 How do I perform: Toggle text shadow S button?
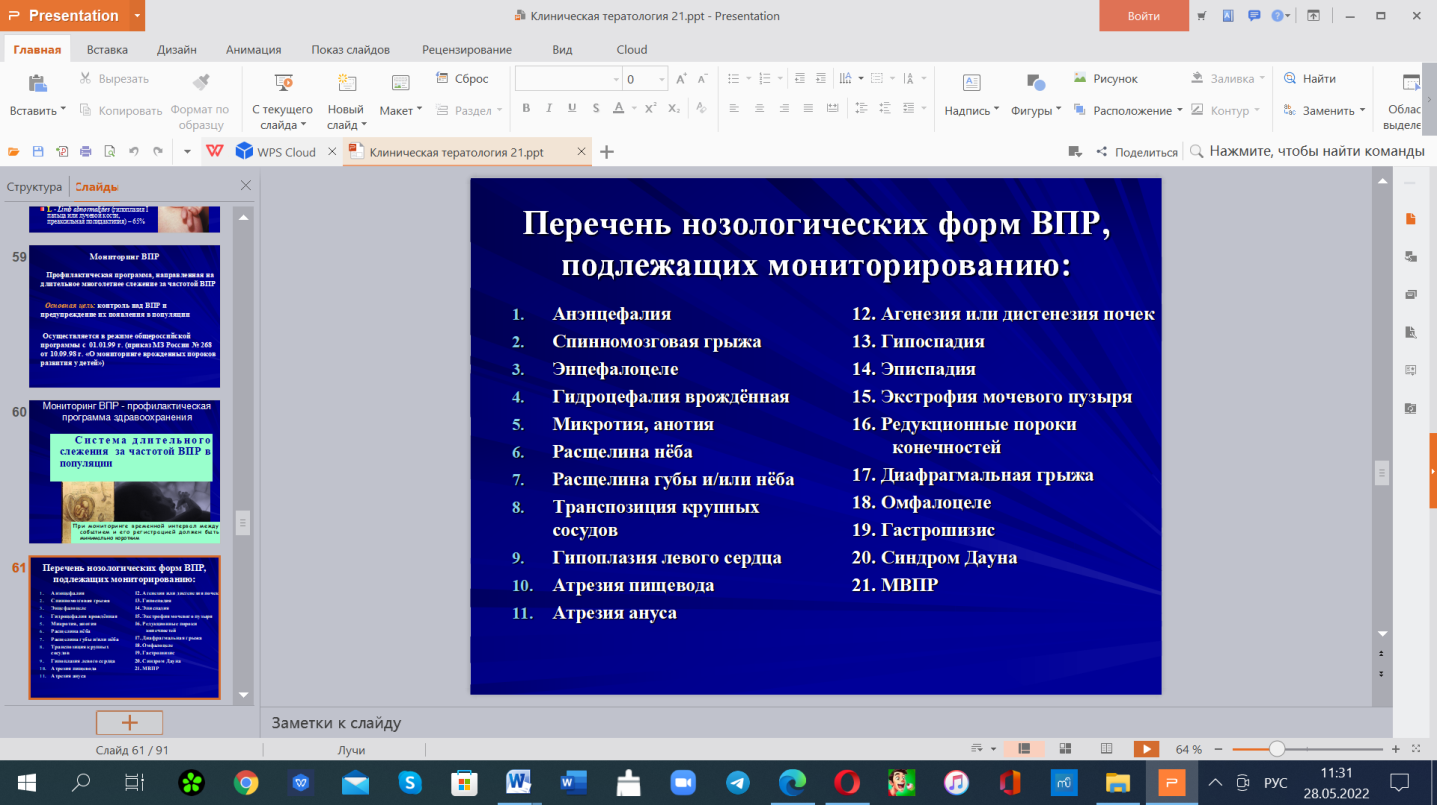tap(597, 109)
